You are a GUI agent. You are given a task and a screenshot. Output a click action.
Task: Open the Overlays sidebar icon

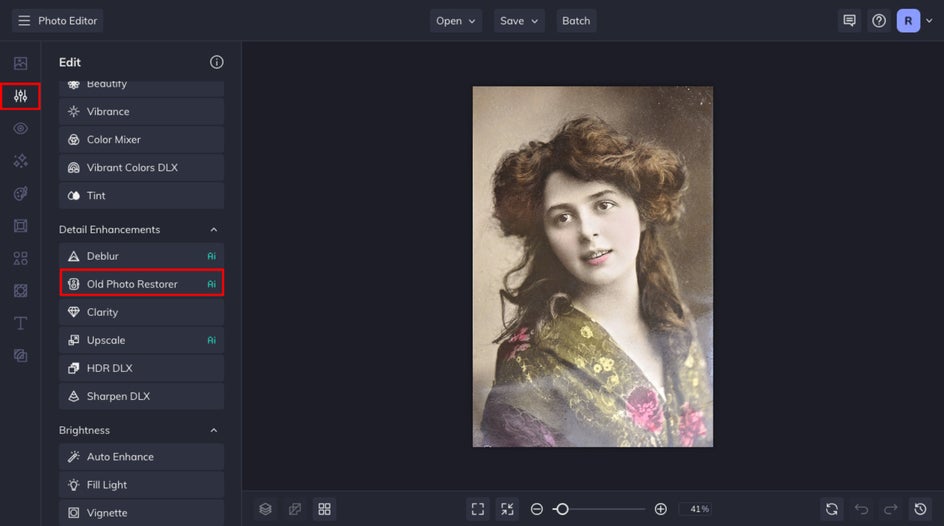(x=20, y=291)
